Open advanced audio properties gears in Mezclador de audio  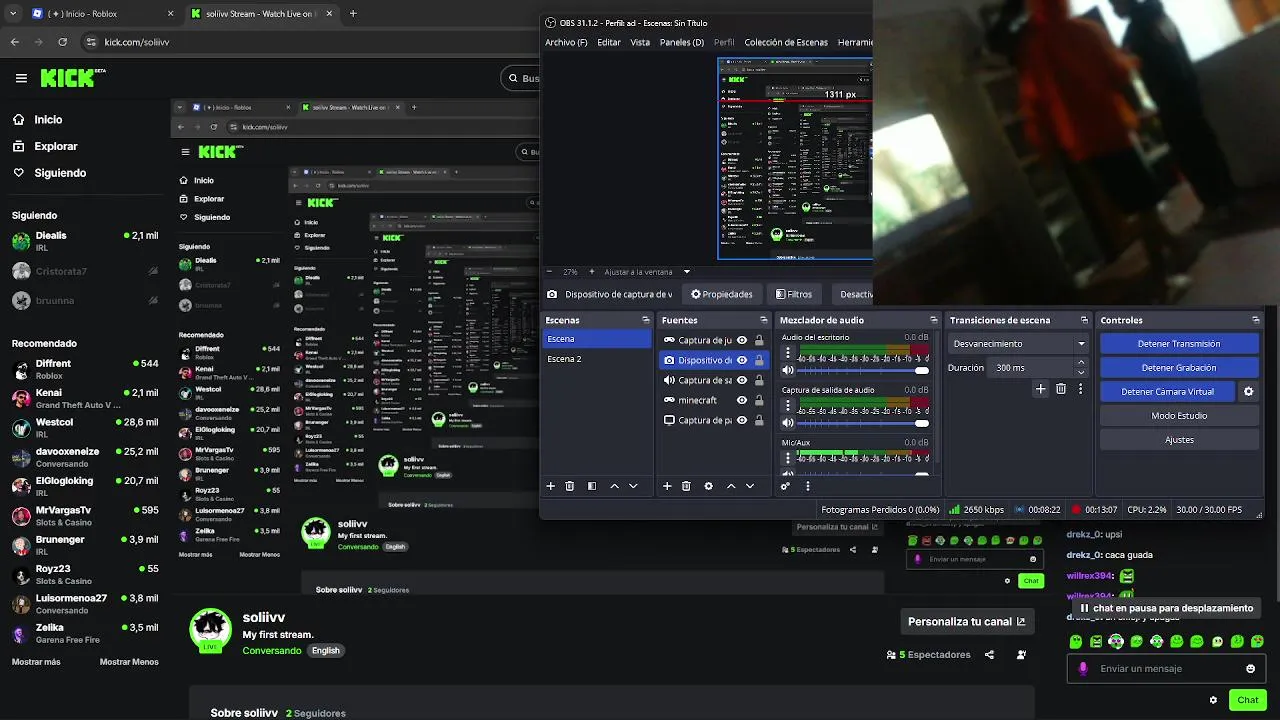tap(785, 486)
